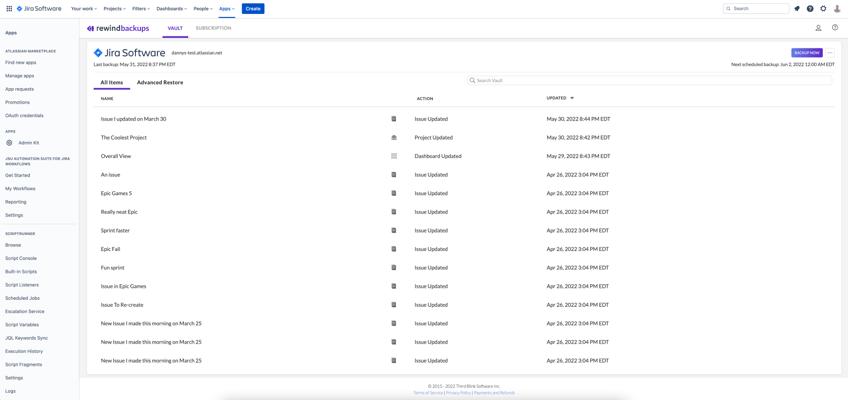
Task: Toggle the Updated column sort arrow
Action: pos(572,98)
